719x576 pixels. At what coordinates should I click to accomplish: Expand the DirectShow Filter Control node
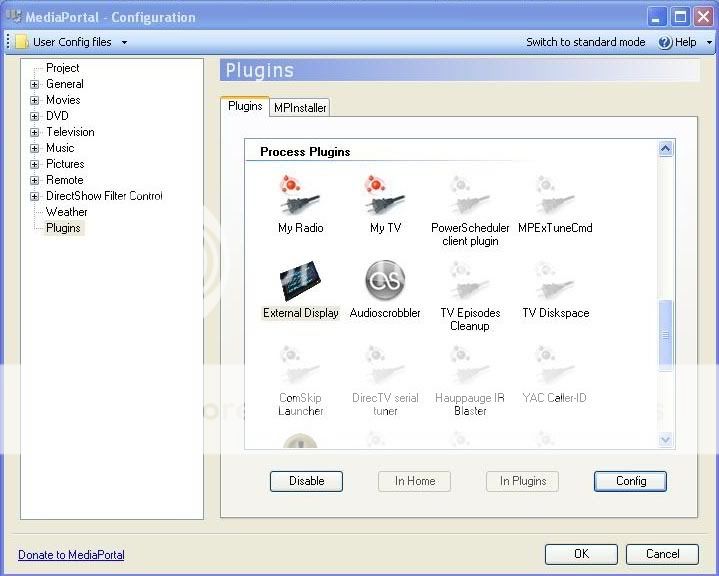34,197
